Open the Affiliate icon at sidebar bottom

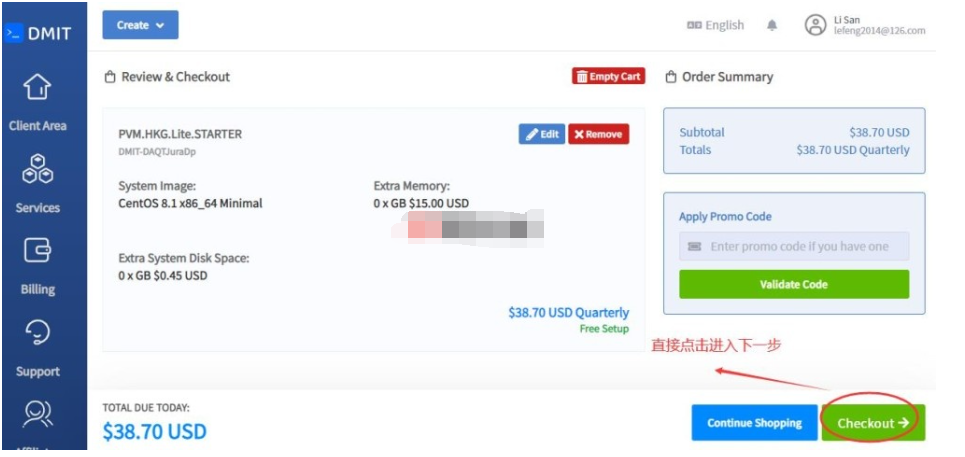click(x=38, y=414)
